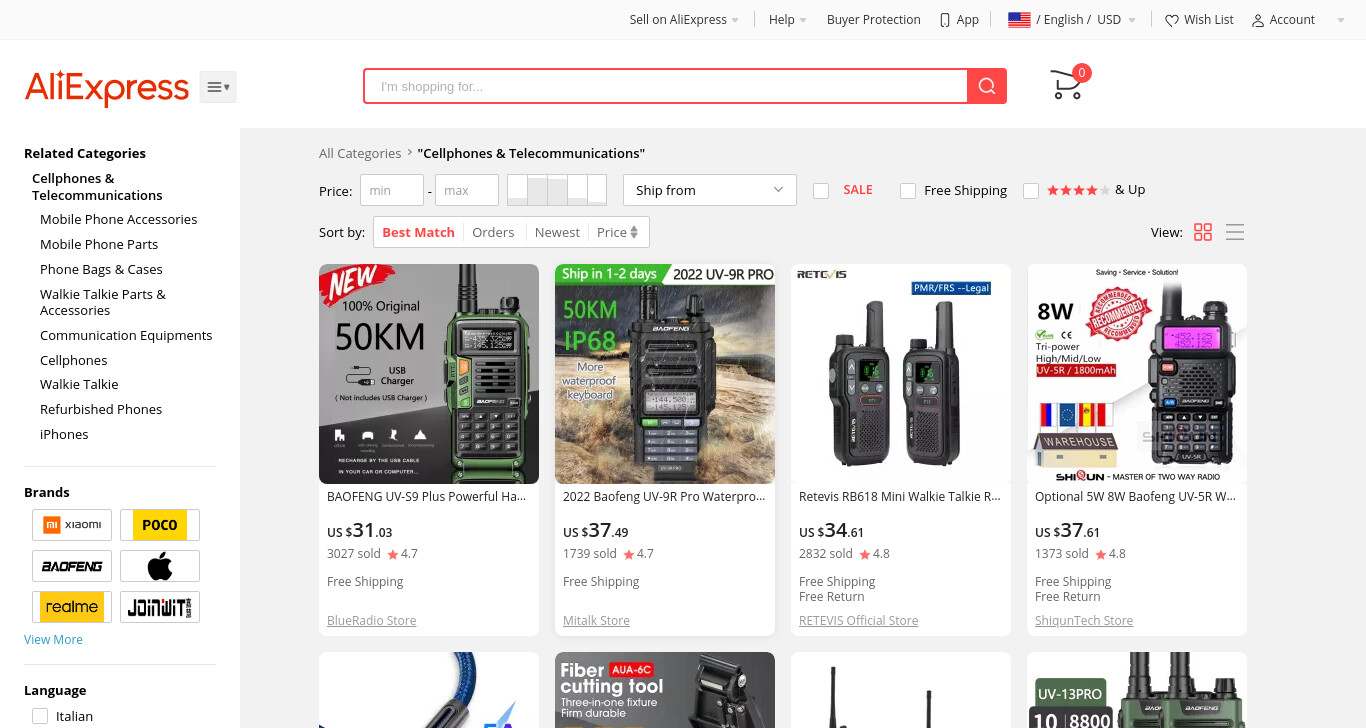Click the App phone icon
1366x728 pixels.
[x=945, y=20]
